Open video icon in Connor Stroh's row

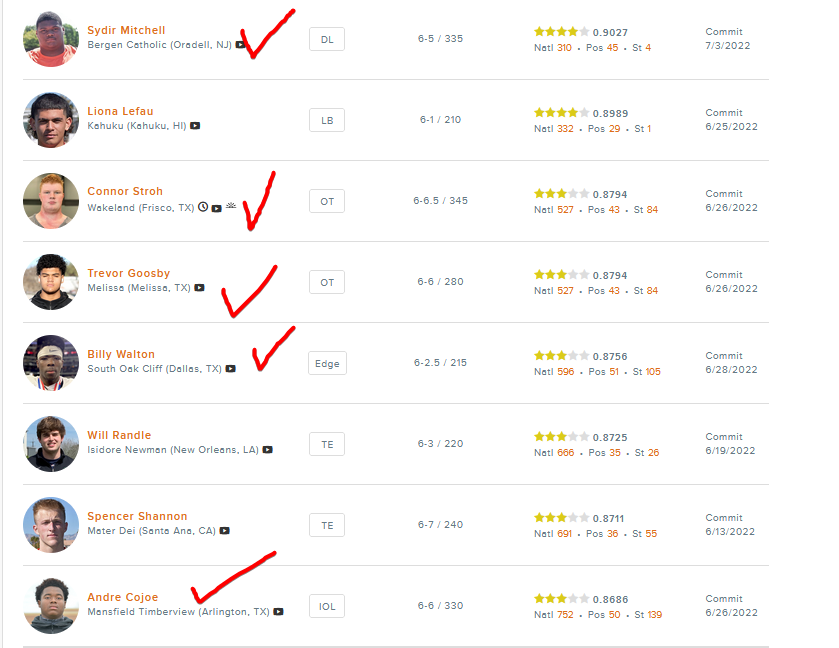[x=217, y=208]
